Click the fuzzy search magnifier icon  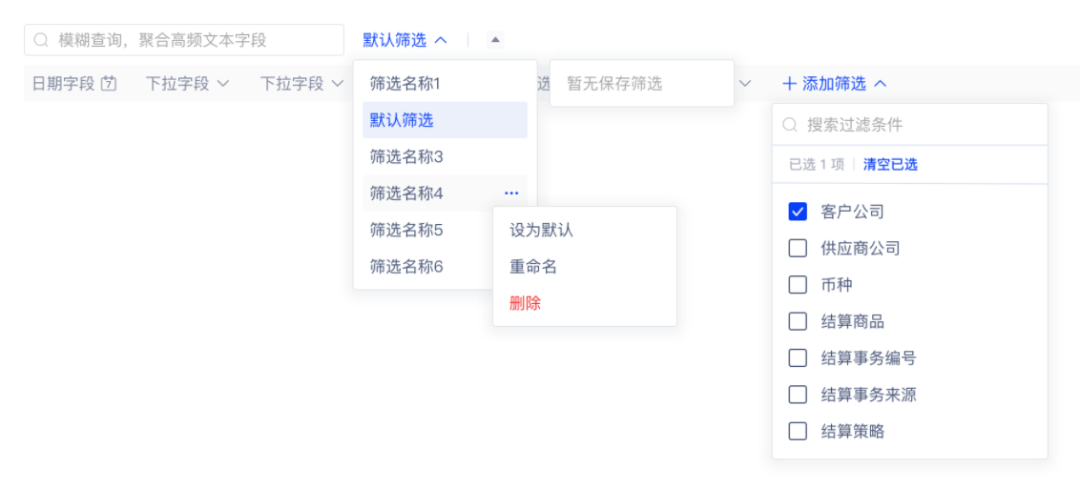(x=41, y=40)
